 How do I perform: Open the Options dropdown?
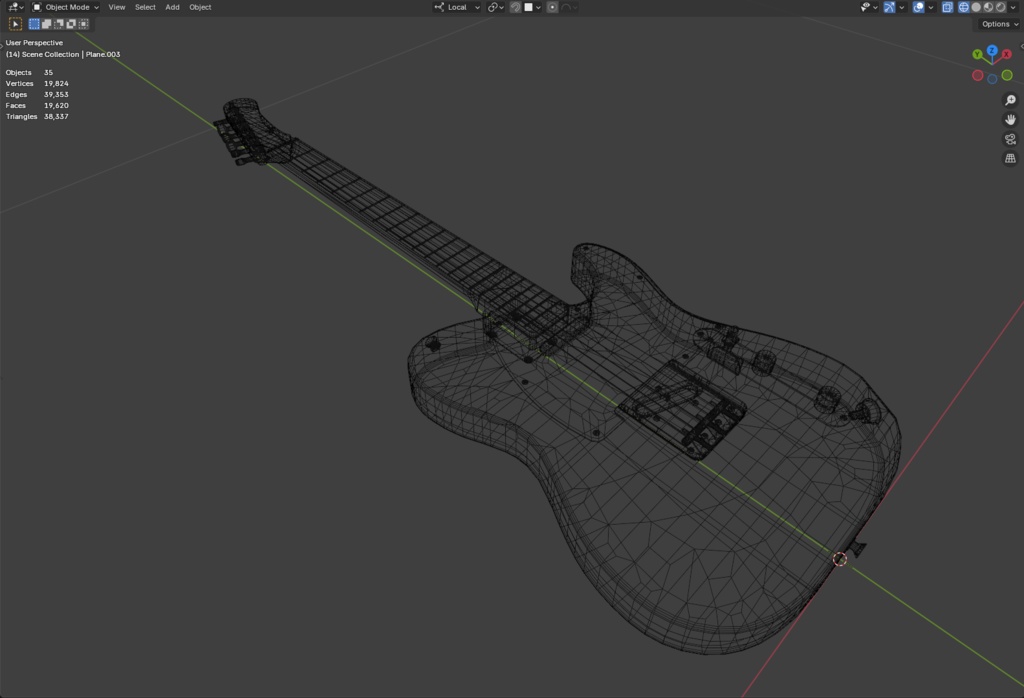pyautogui.click(x=999, y=24)
